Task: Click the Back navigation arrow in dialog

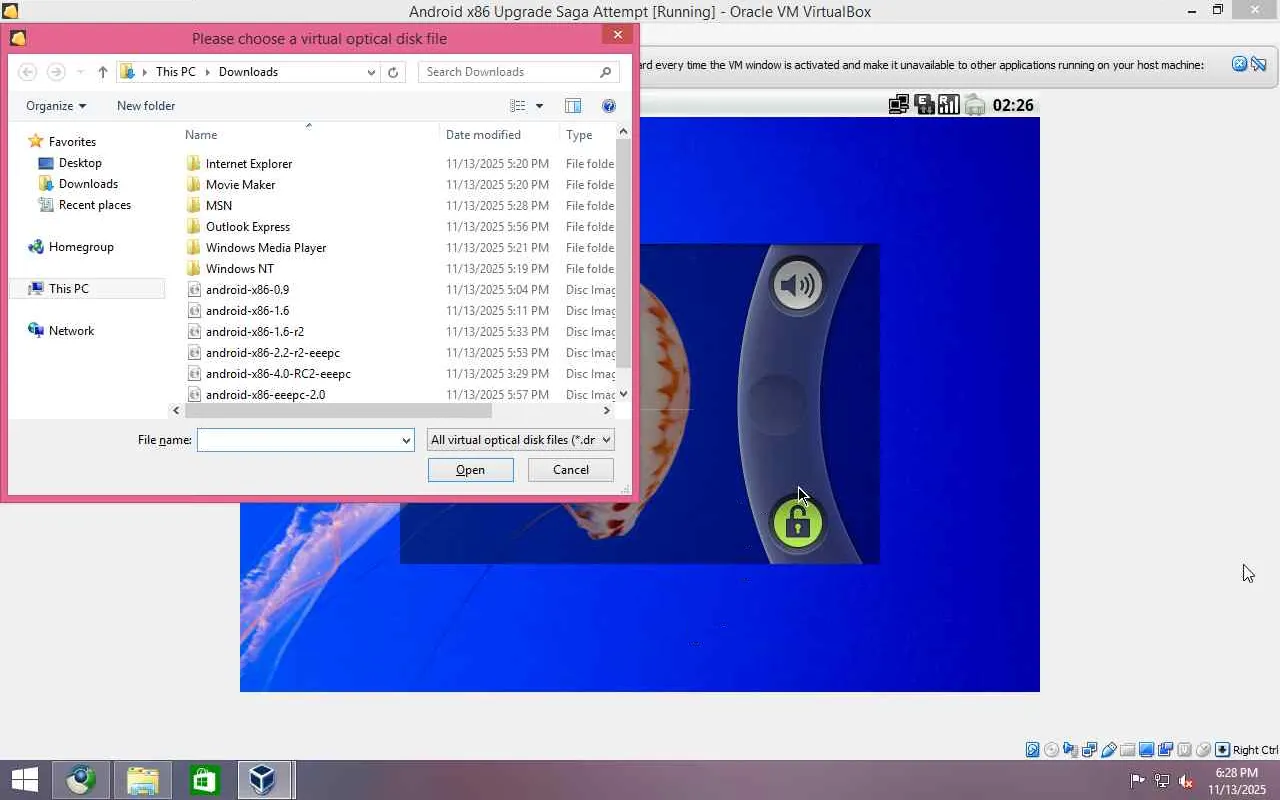Action: point(28,72)
